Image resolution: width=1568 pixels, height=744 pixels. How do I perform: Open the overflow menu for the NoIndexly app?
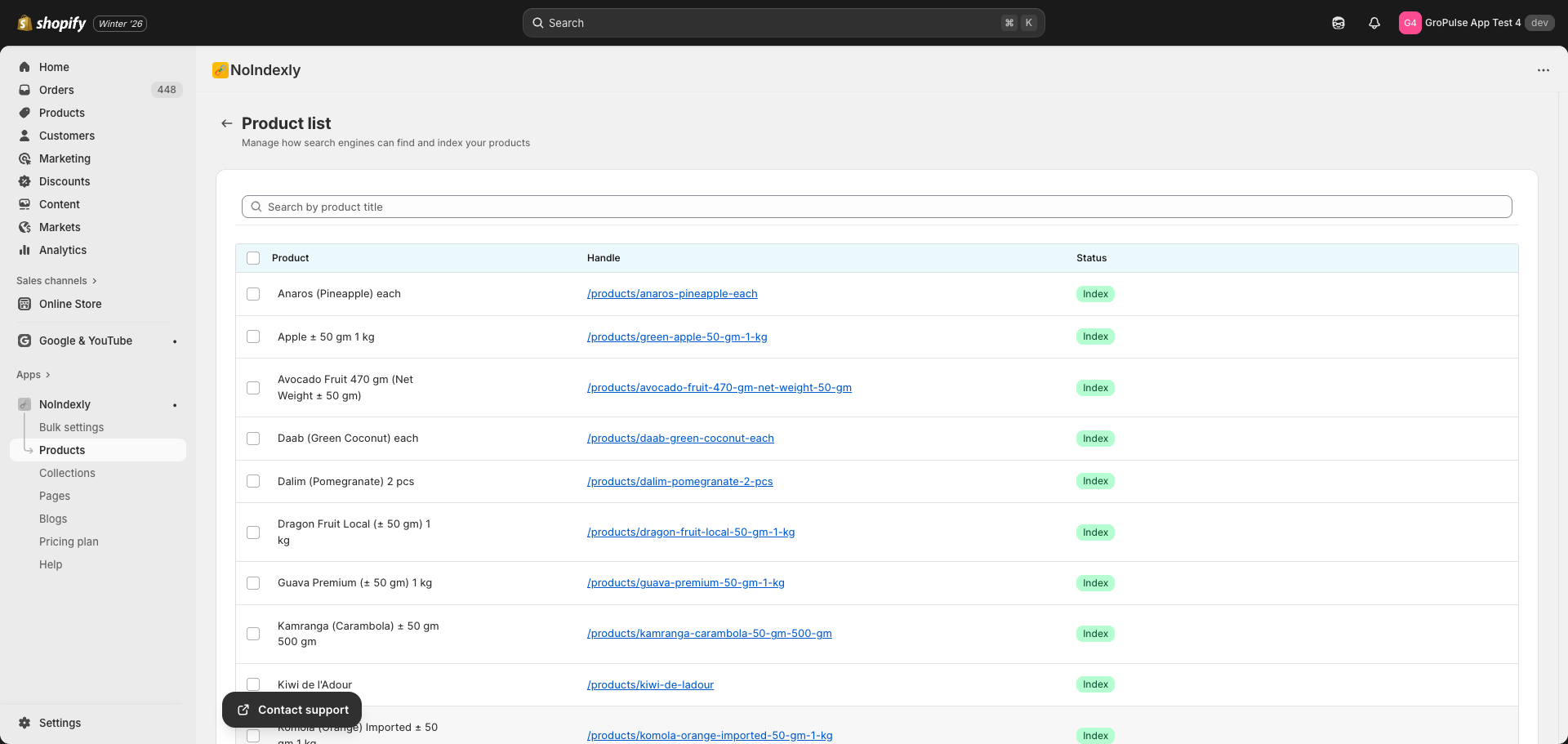(x=1543, y=70)
